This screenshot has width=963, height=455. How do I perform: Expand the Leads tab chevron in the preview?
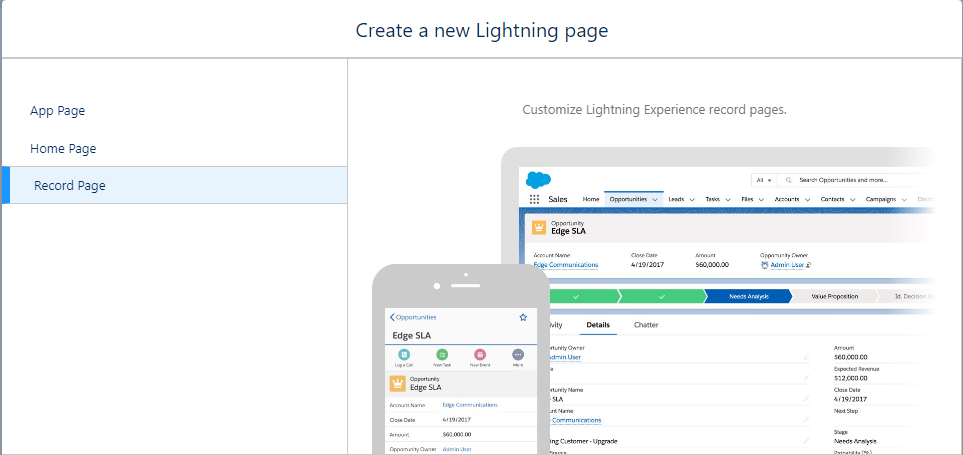(x=692, y=200)
